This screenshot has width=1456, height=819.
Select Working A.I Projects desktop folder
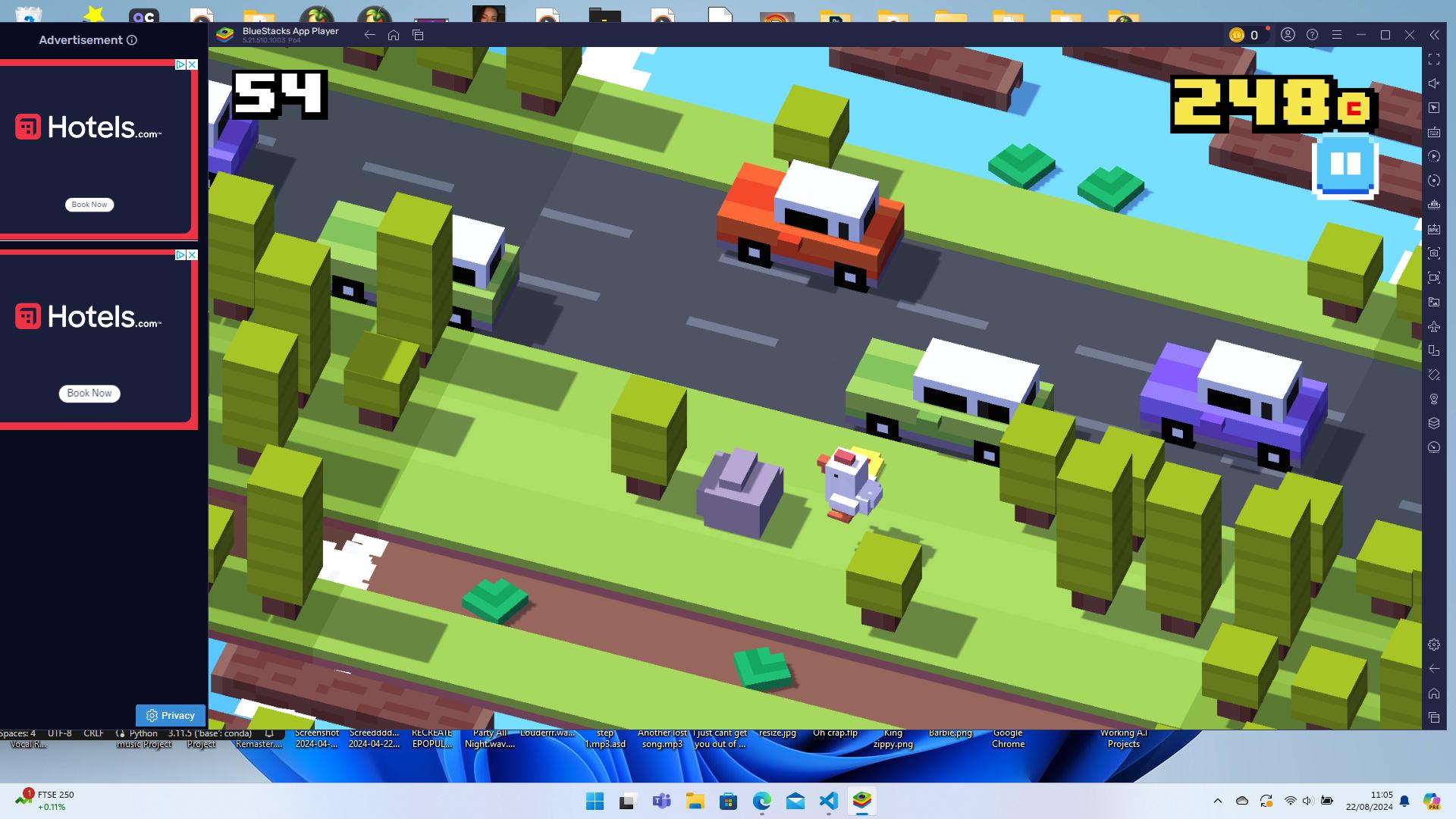(1124, 739)
